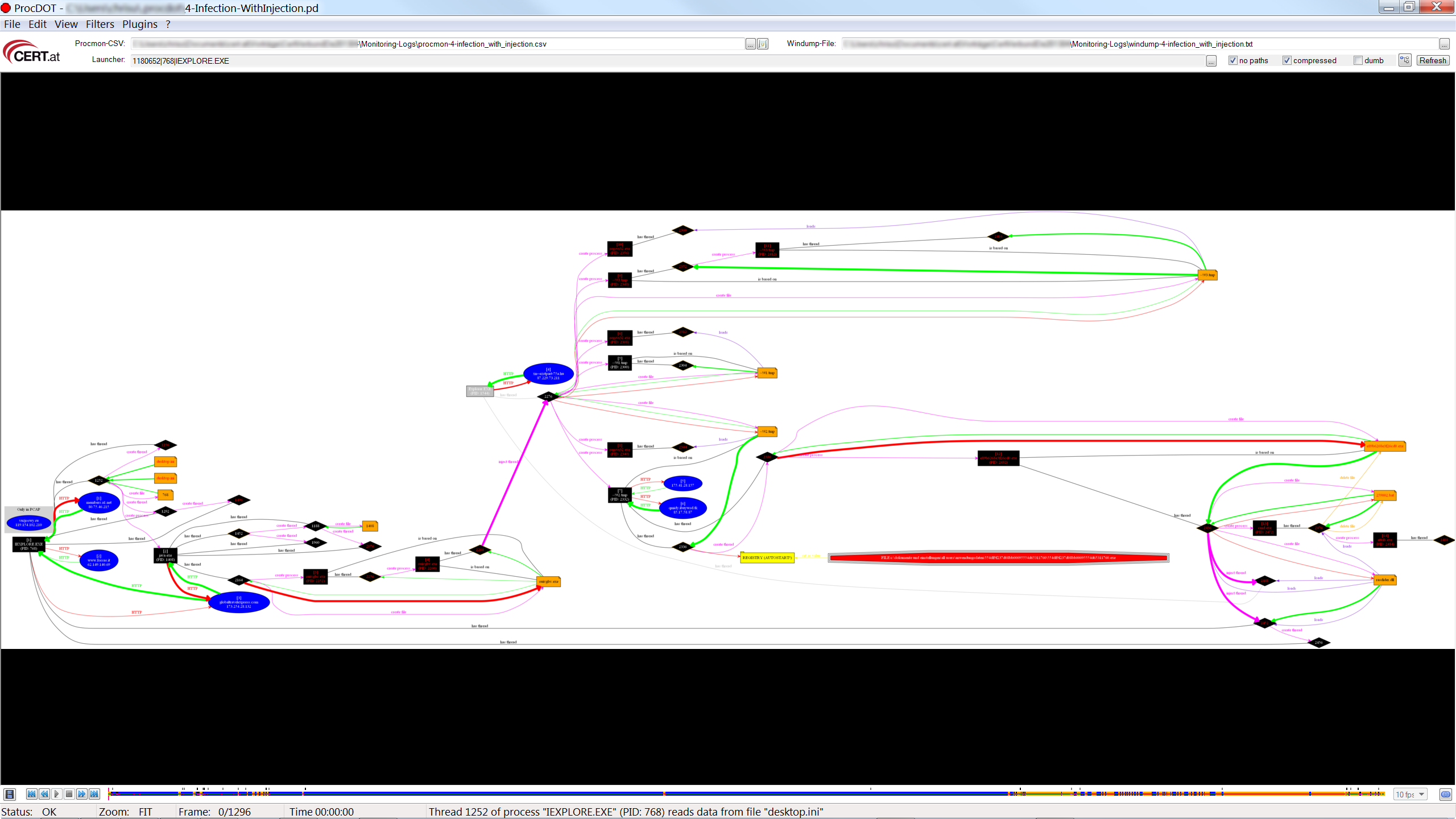The image size is (1456, 819).
Task: Open the 10 fps speed dropdown
Action: click(x=1411, y=795)
